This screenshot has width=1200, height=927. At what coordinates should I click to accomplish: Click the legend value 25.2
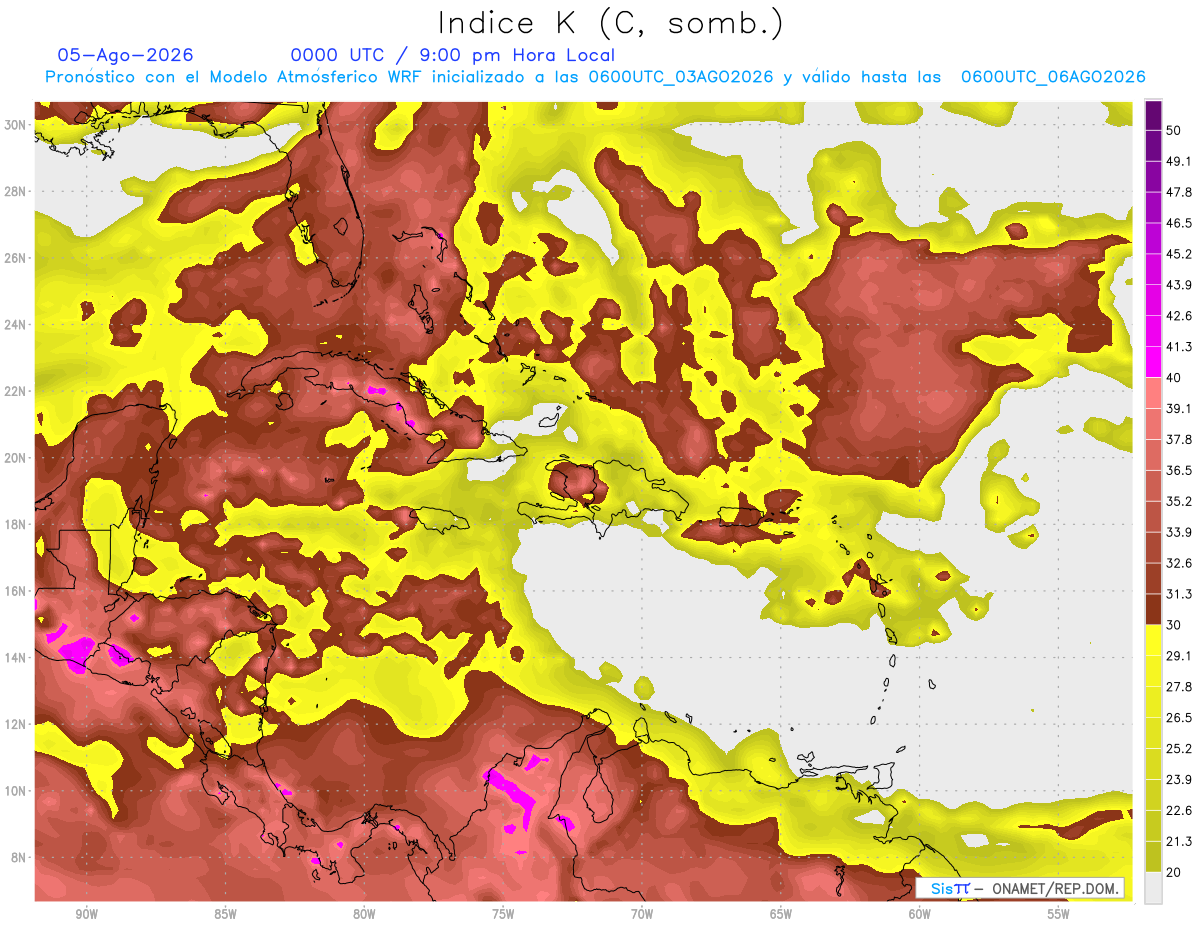(1178, 749)
